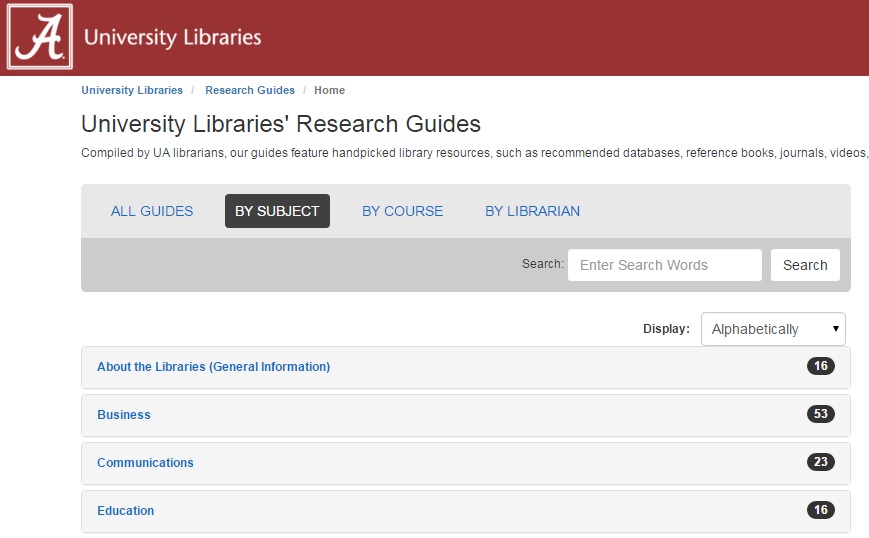This screenshot has height=538, width=869.
Task: Click the 53 count badge for Business
Action: click(820, 414)
